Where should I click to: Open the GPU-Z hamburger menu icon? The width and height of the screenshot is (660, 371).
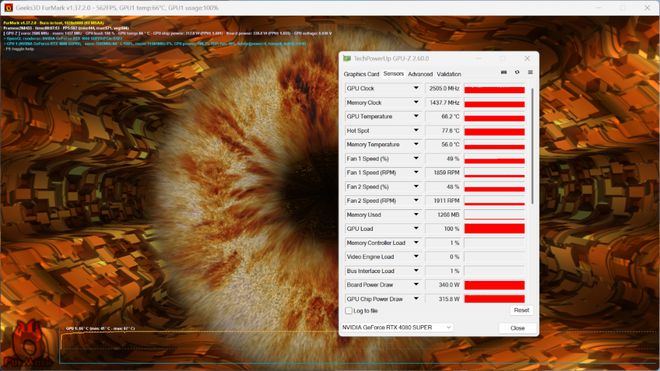pos(530,72)
